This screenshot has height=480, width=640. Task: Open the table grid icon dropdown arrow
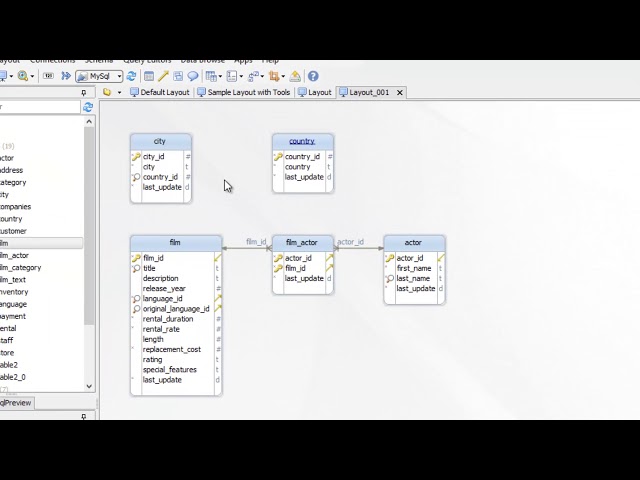tap(220, 76)
